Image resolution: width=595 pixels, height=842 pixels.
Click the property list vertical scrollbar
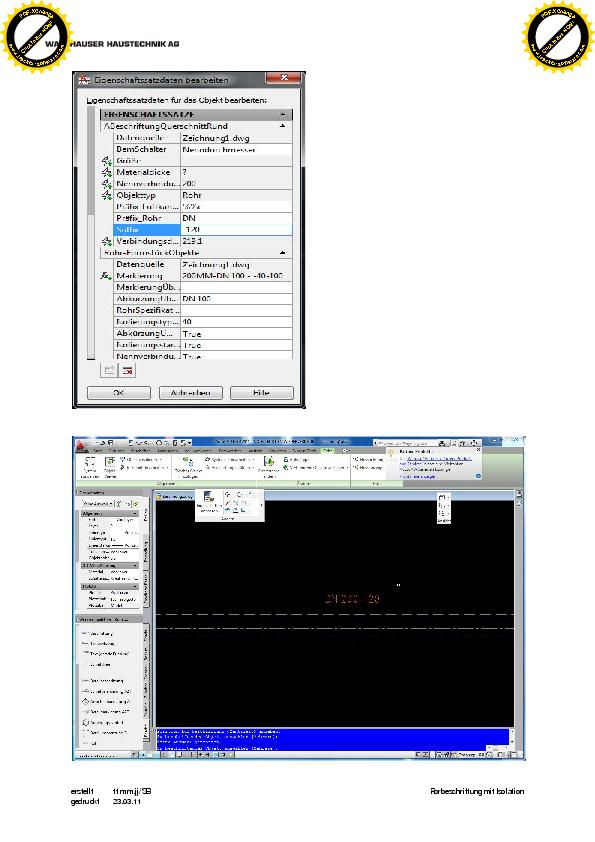pos(91,234)
